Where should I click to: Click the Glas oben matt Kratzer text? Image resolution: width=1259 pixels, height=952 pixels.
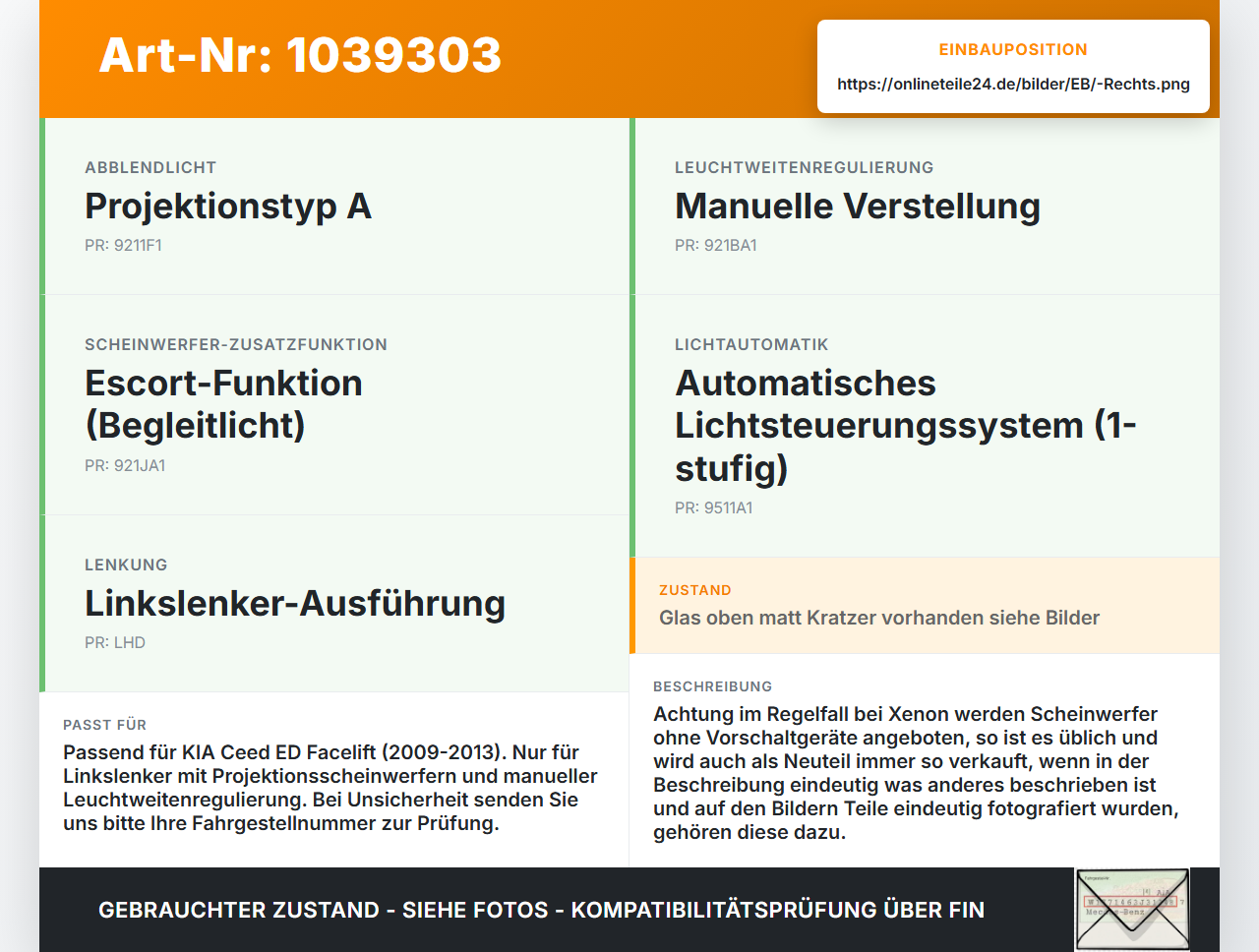879,618
